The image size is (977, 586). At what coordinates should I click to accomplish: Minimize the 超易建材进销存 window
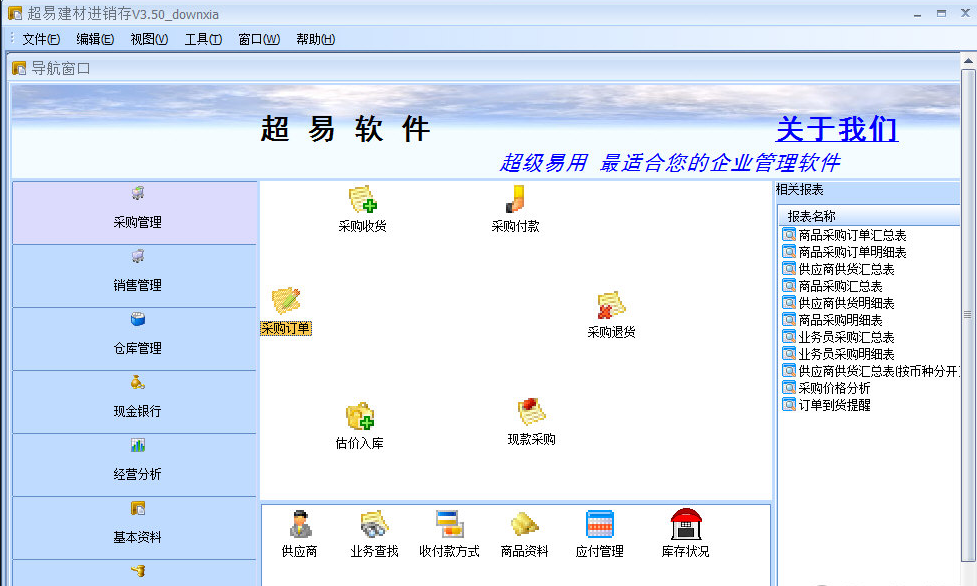tap(917, 14)
